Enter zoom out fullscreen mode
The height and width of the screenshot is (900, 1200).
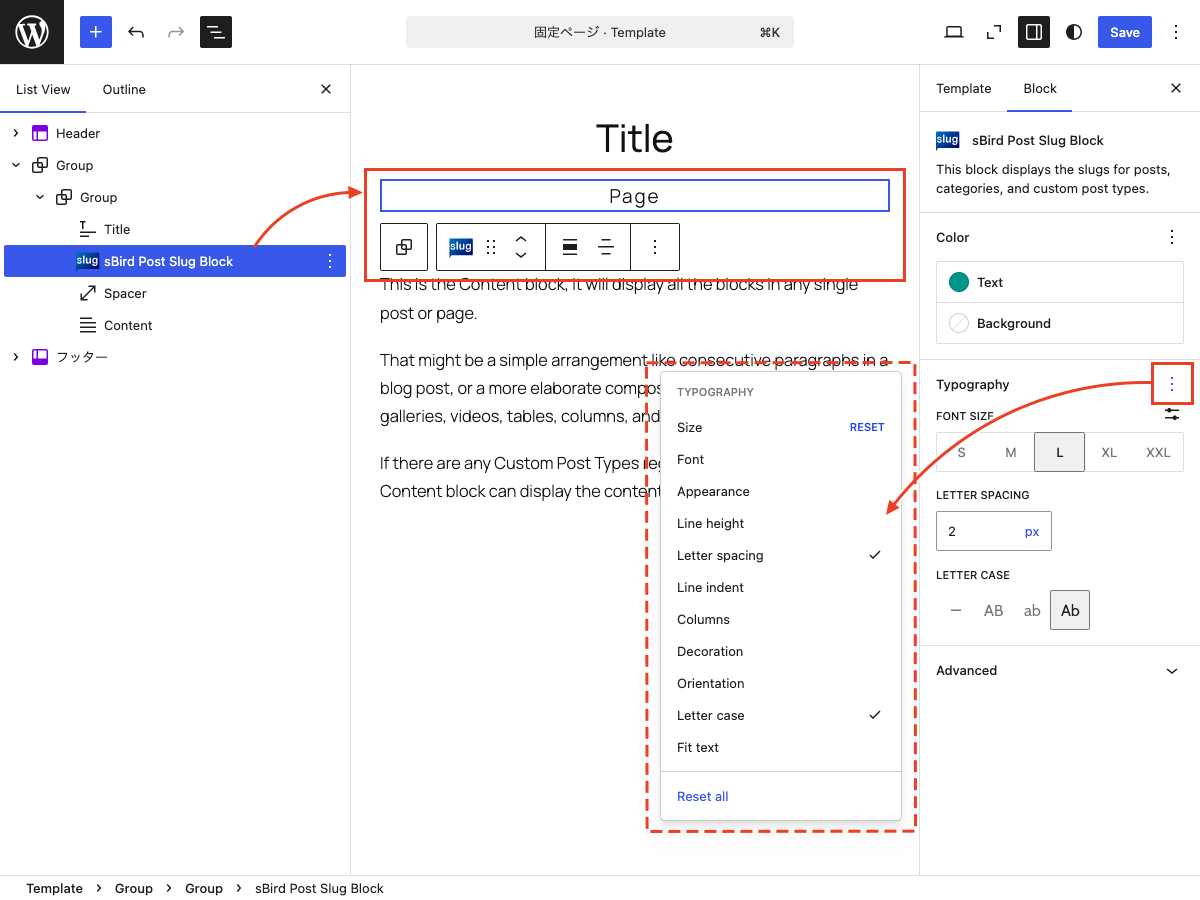994,32
